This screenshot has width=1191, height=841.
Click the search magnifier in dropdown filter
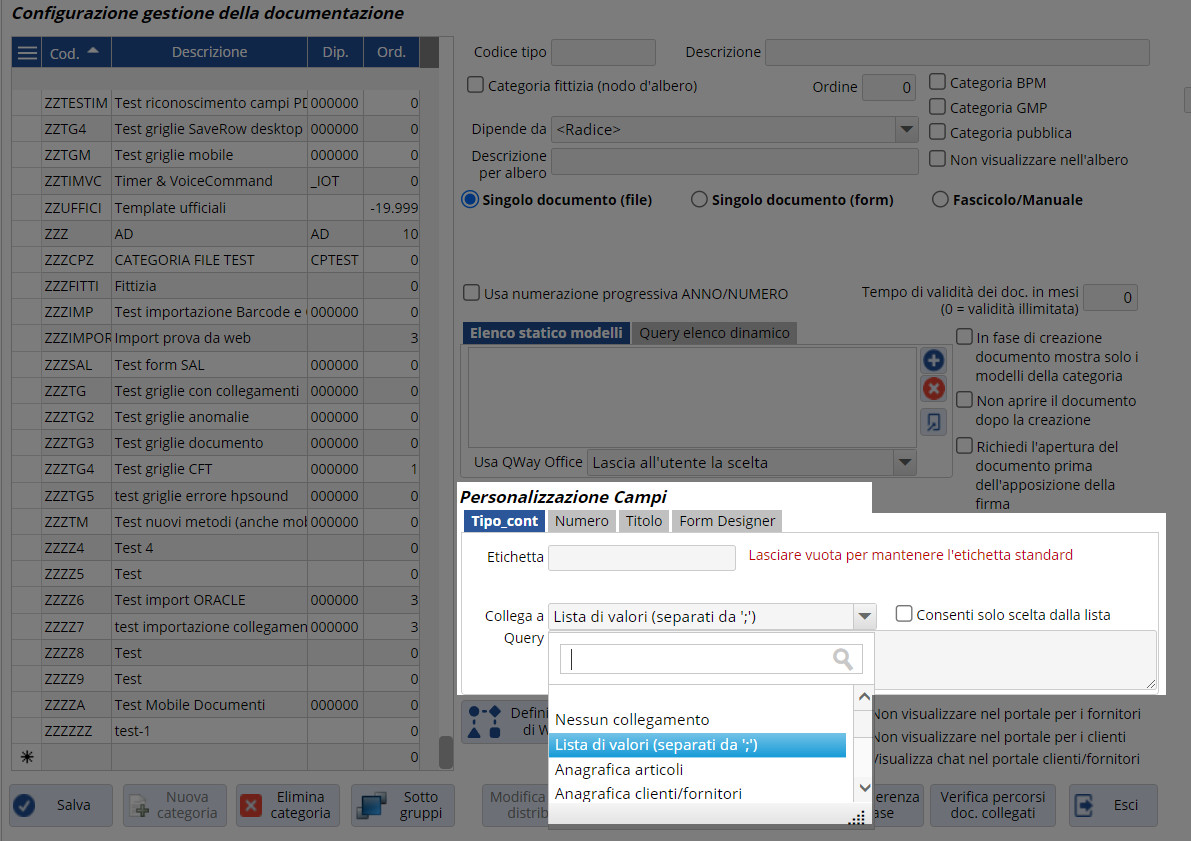click(843, 658)
